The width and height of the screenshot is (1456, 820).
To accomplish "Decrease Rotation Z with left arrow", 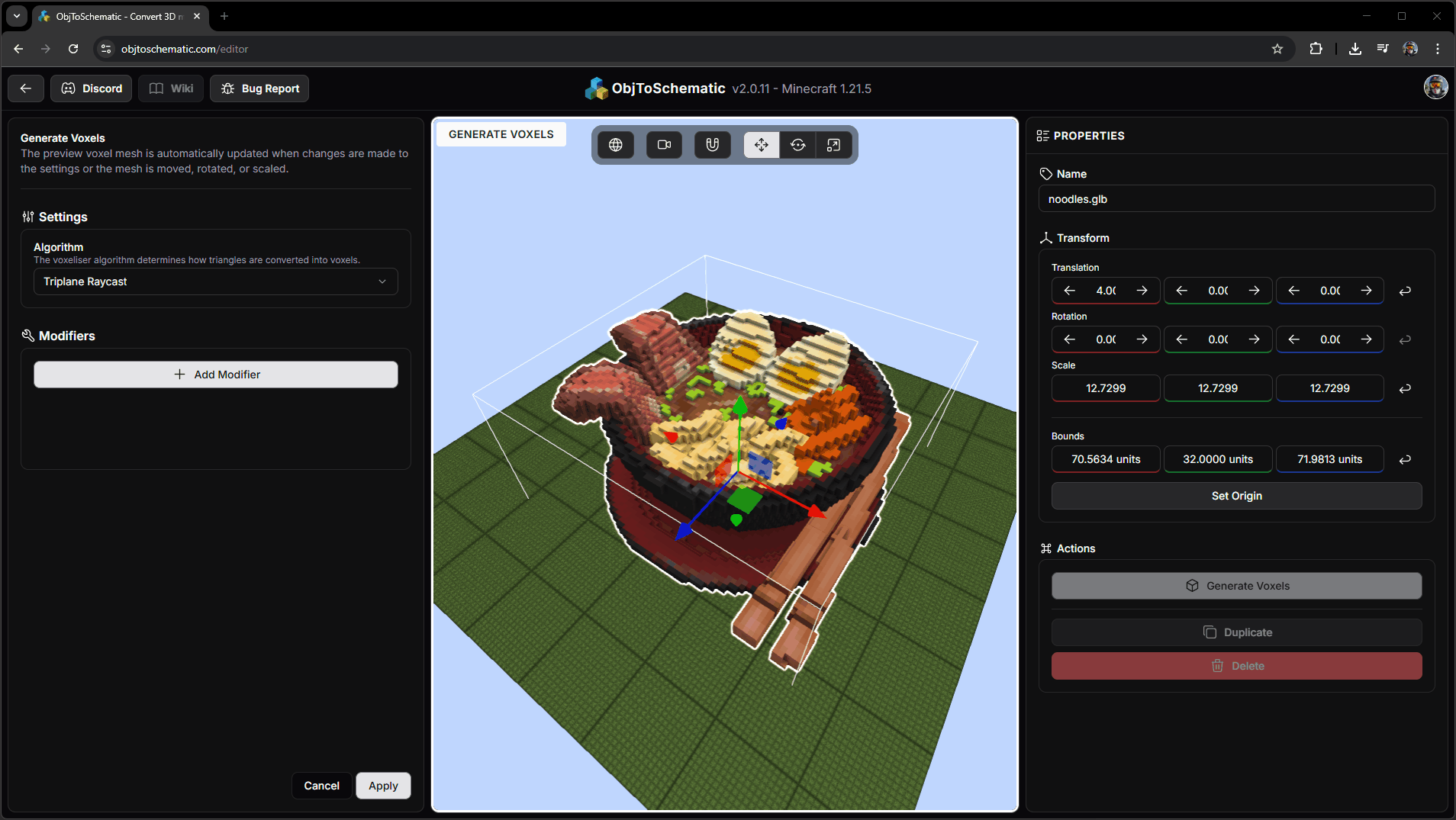I will (1293, 339).
